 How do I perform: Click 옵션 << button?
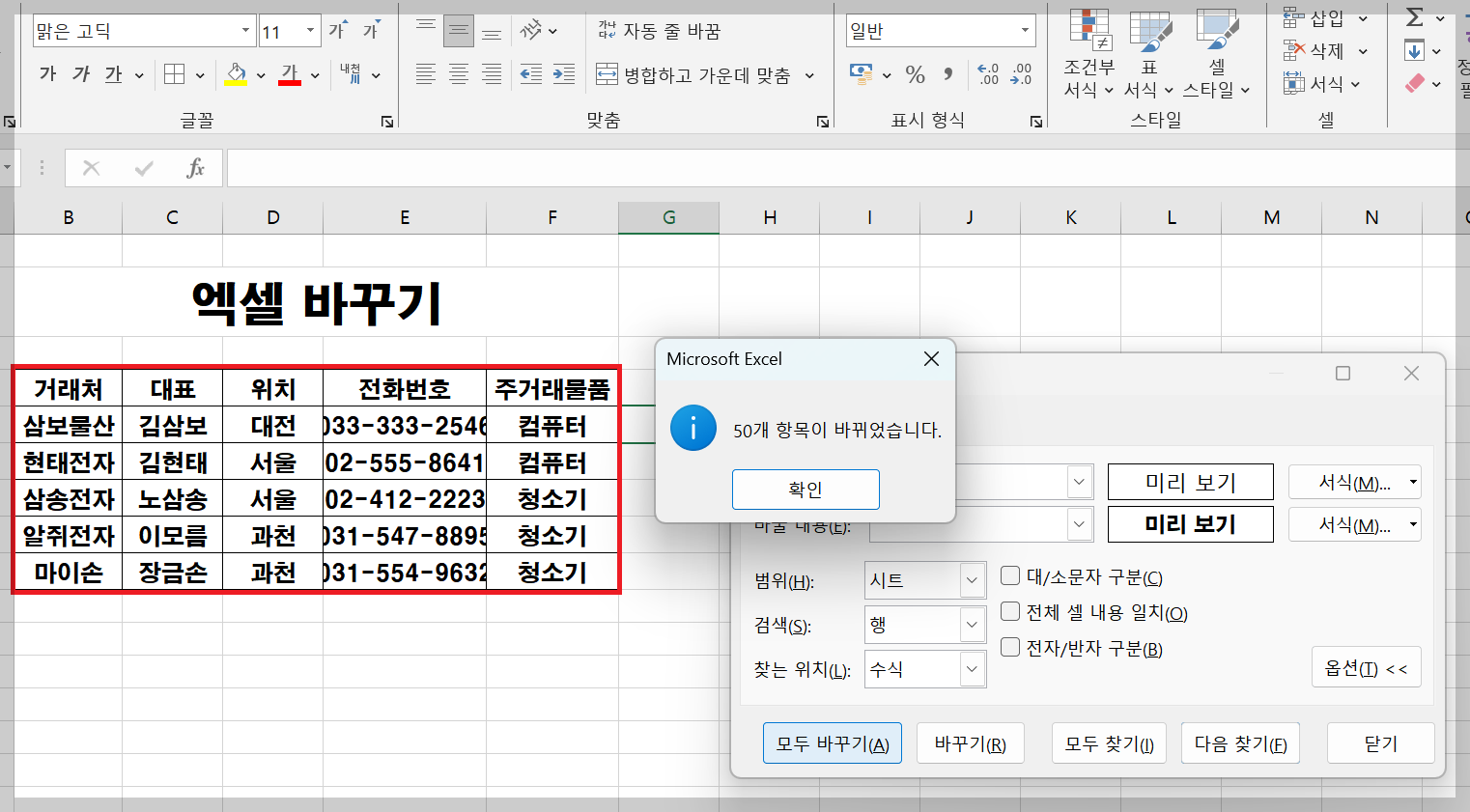[1366, 667]
